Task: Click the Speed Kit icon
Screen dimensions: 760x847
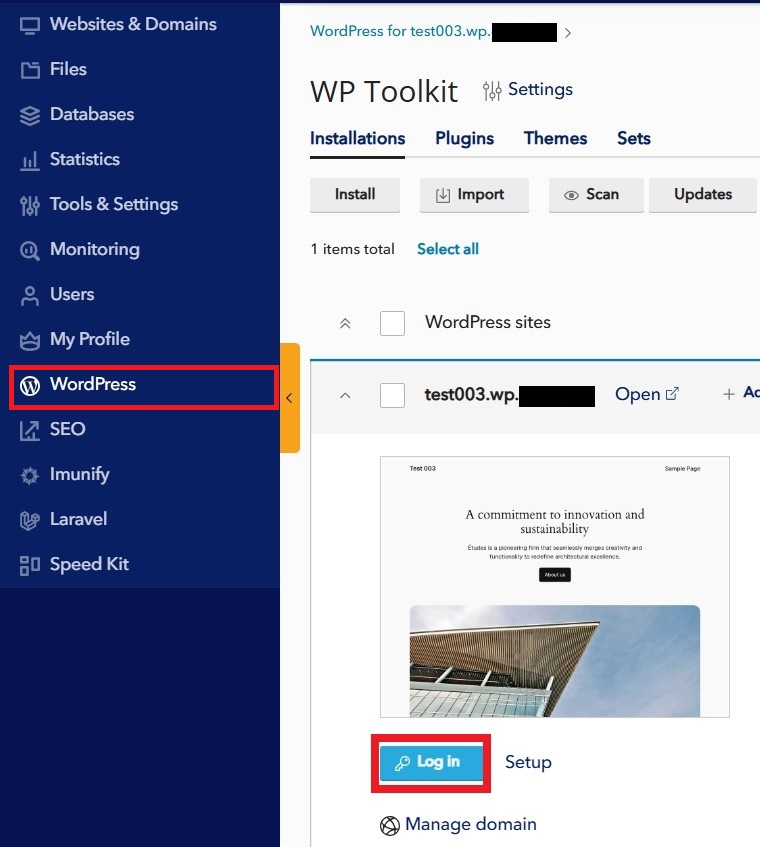Action: coord(30,566)
